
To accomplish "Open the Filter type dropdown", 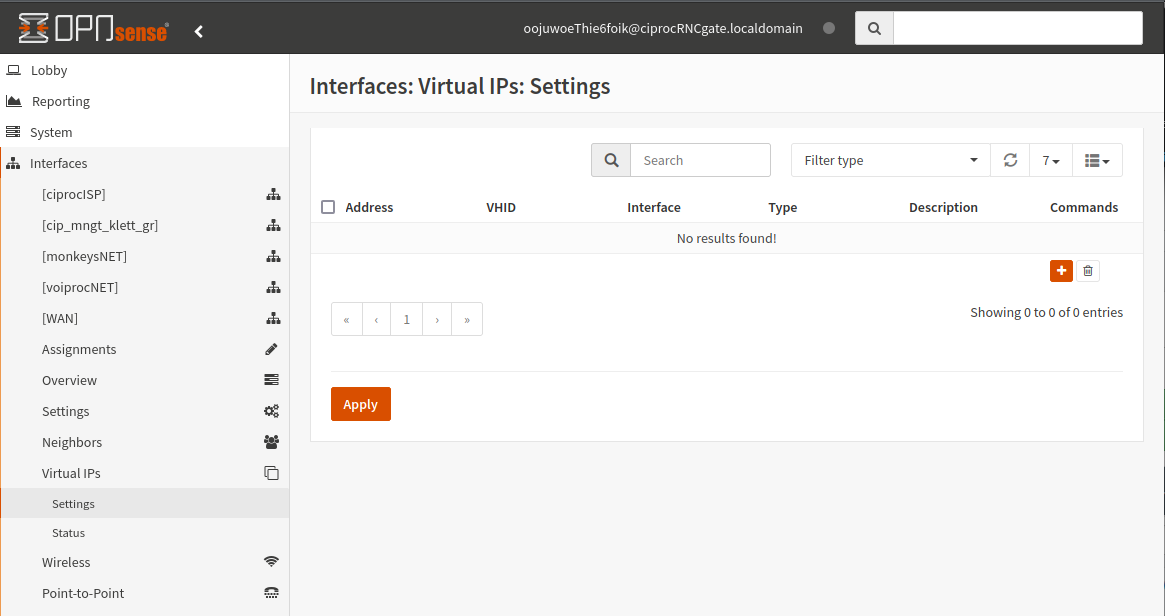I will point(889,159).
